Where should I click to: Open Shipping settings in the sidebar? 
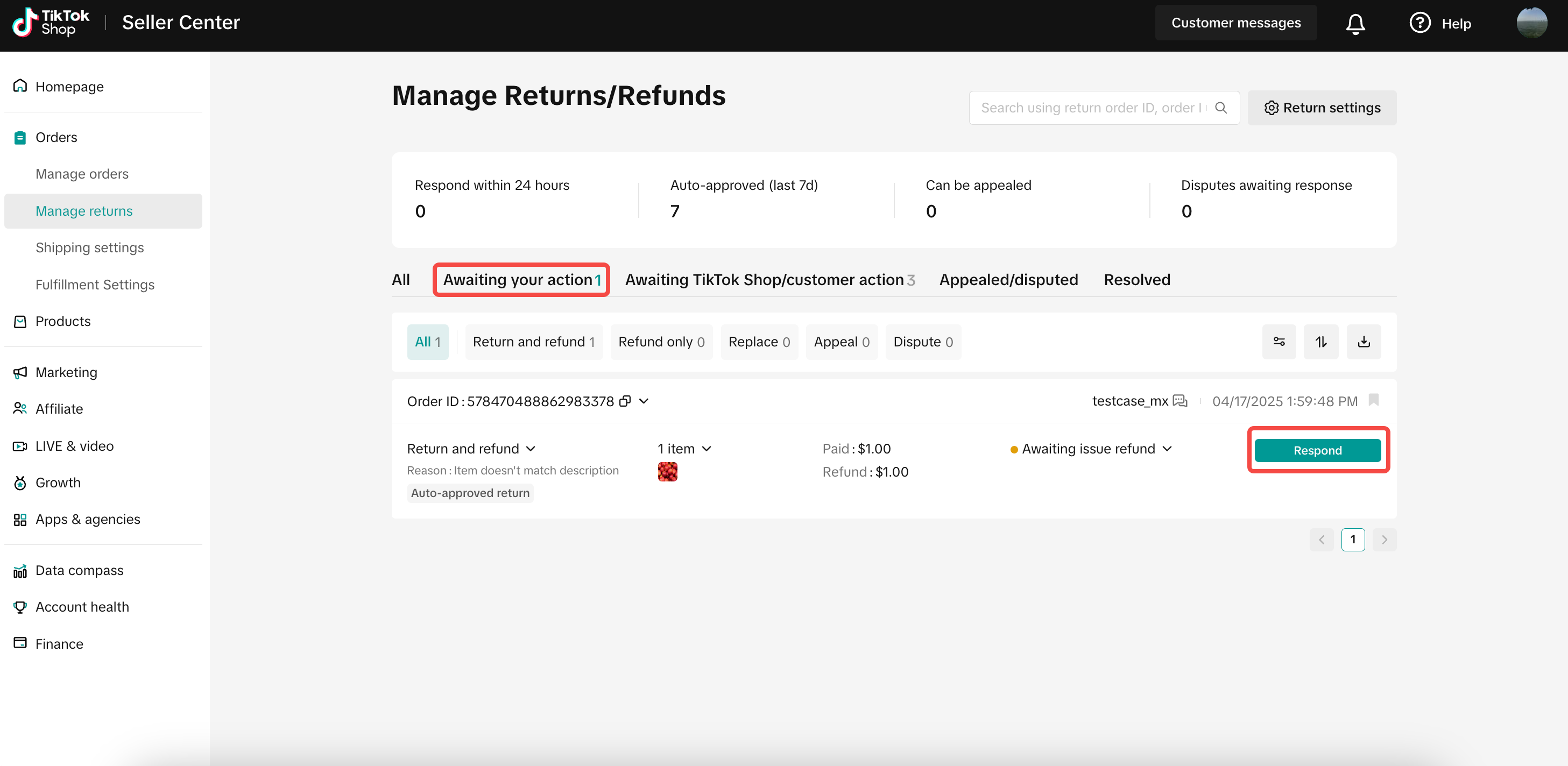click(x=89, y=247)
